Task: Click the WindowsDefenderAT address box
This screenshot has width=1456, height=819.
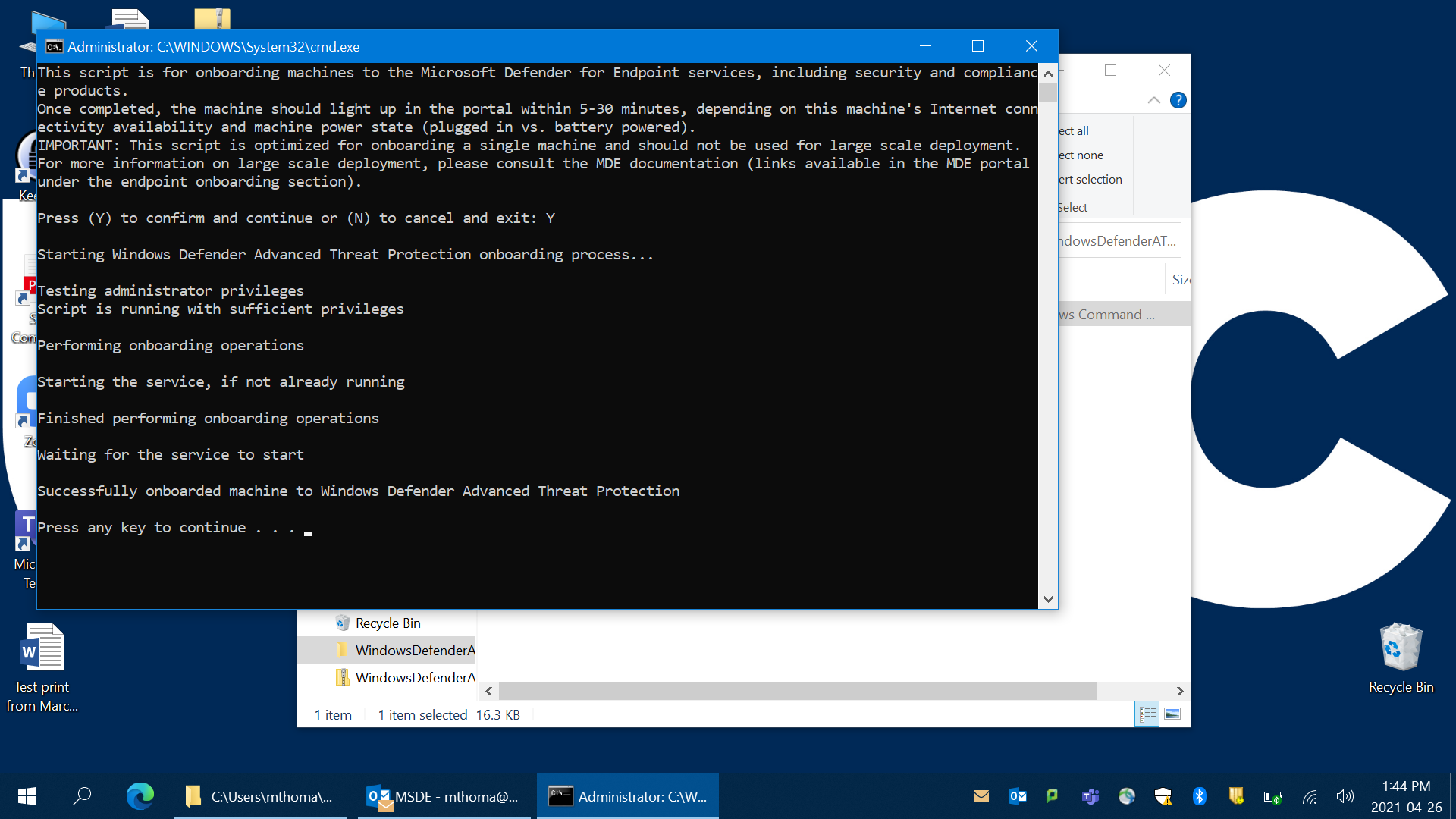Action: 1119,240
